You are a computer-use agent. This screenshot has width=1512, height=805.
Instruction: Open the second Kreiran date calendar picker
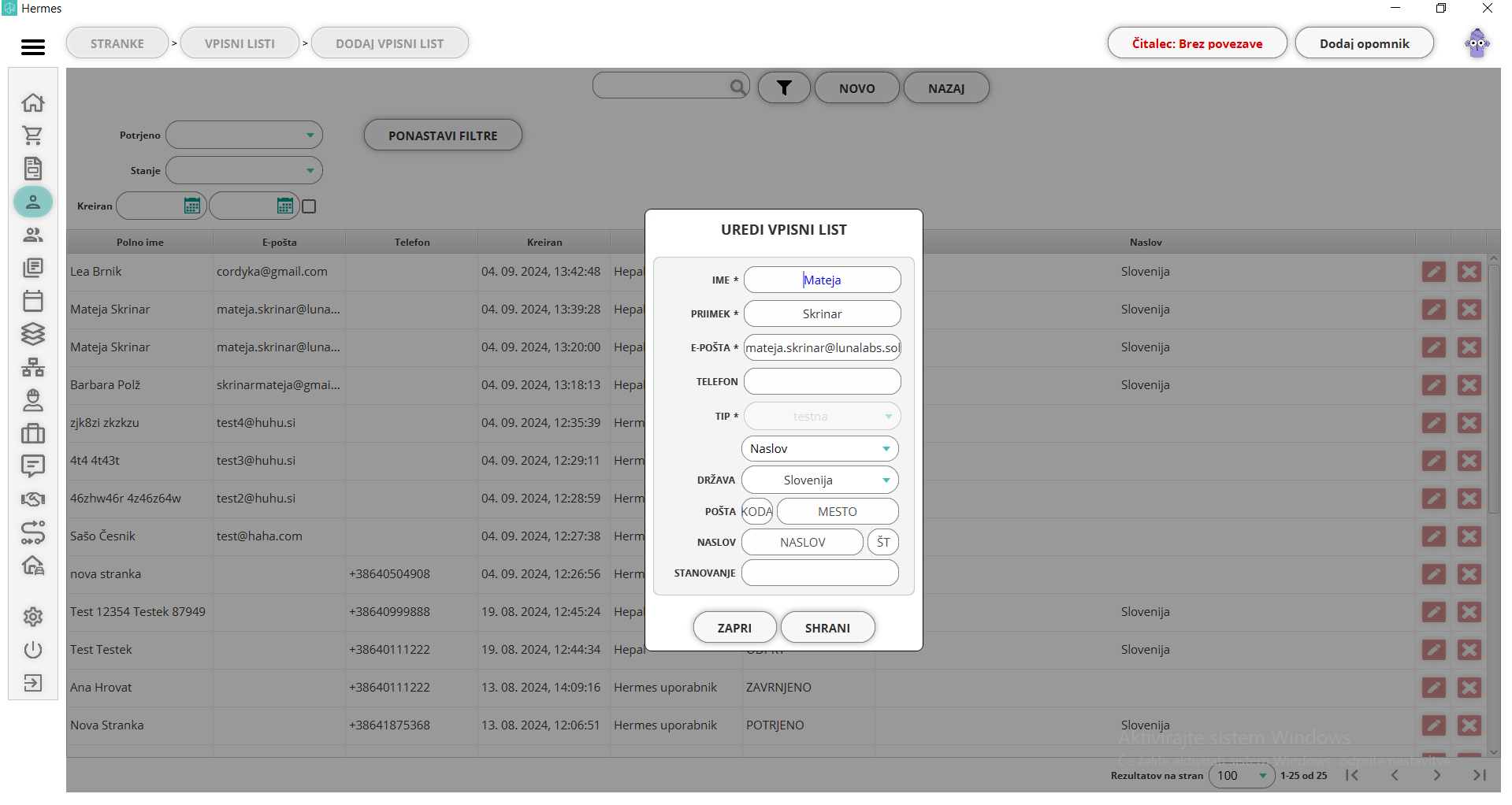tap(285, 206)
